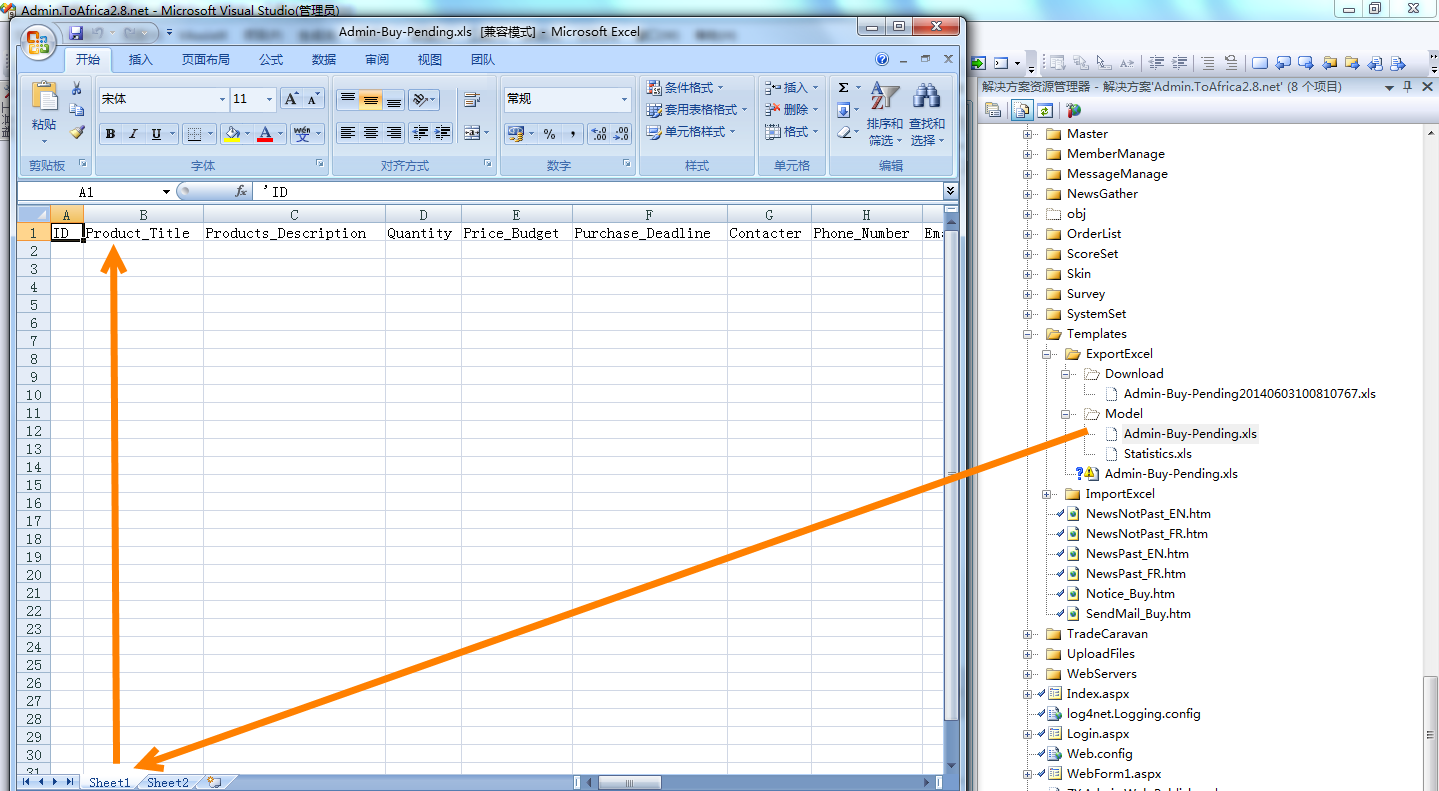Click the top align icon

[x=348, y=99]
